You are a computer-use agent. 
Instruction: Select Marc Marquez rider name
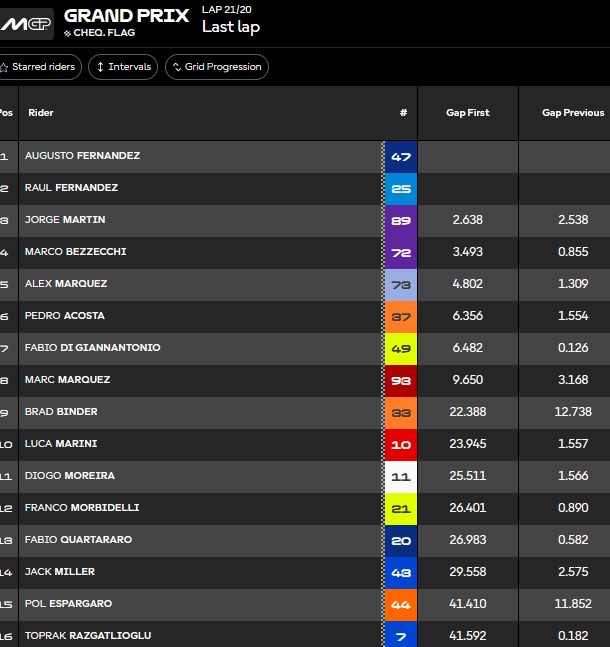click(67, 380)
